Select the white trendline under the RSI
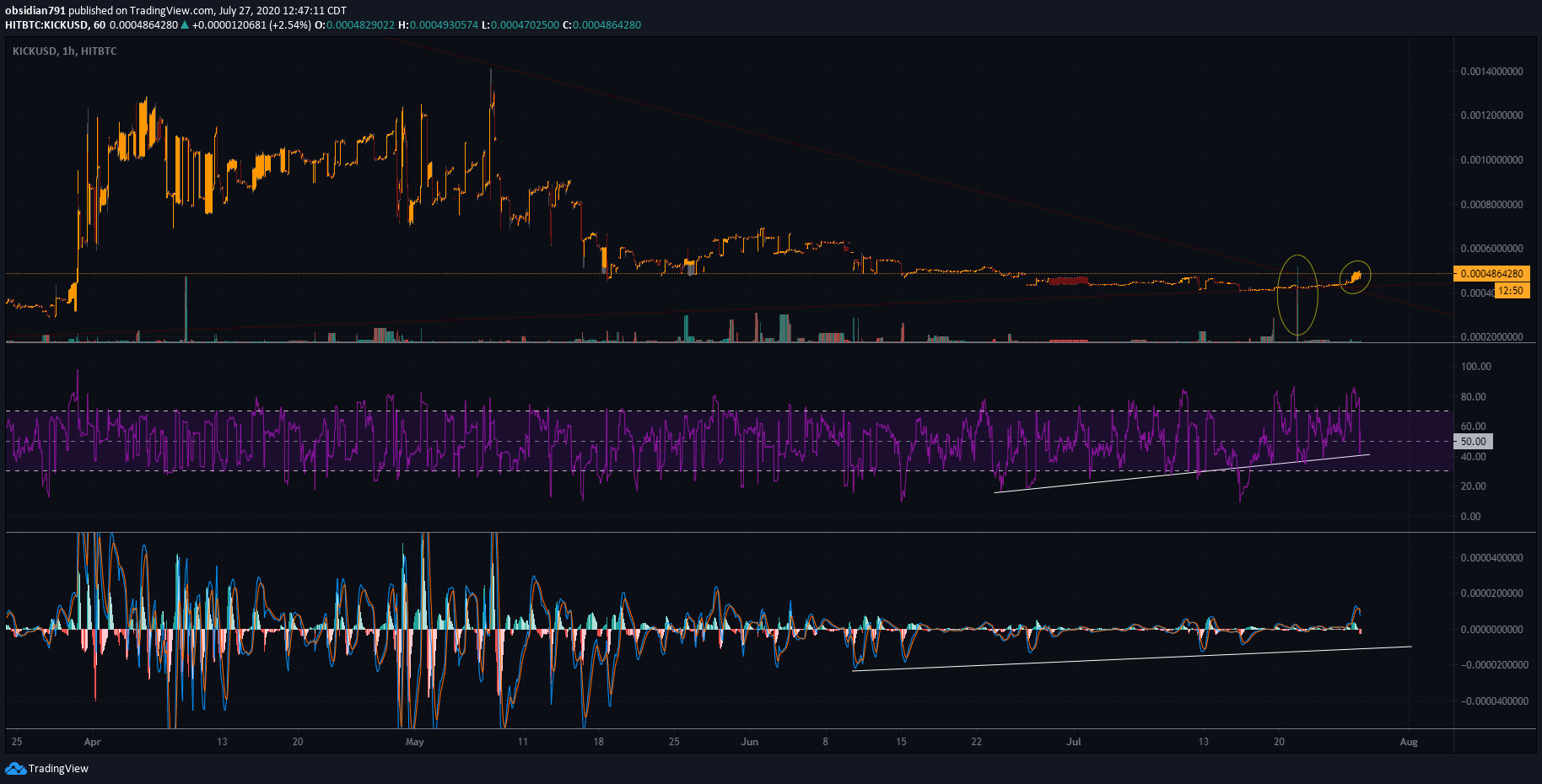Screen dimensions: 1542x784 coord(1181,474)
